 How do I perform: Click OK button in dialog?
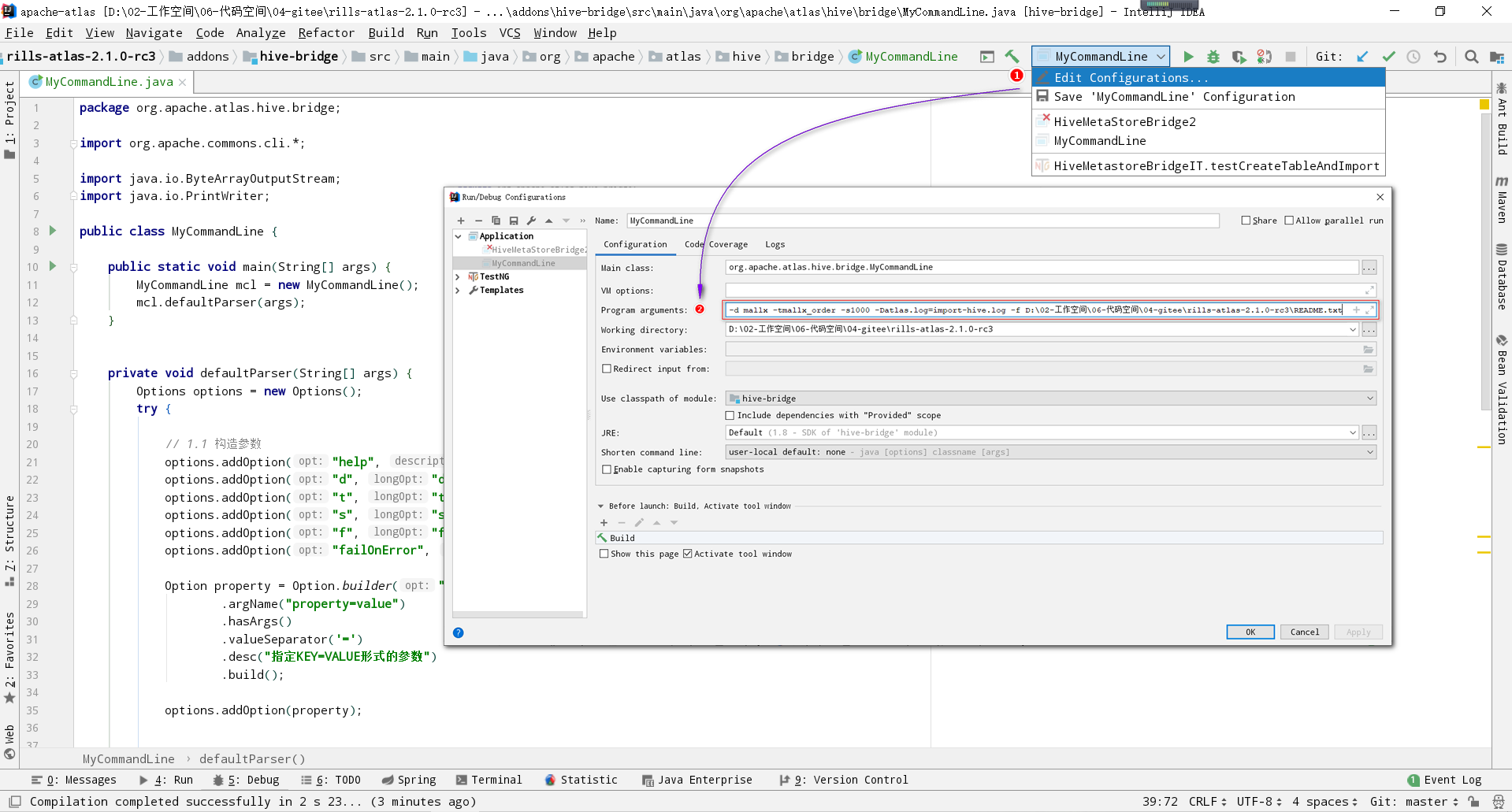click(x=1250, y=632)
